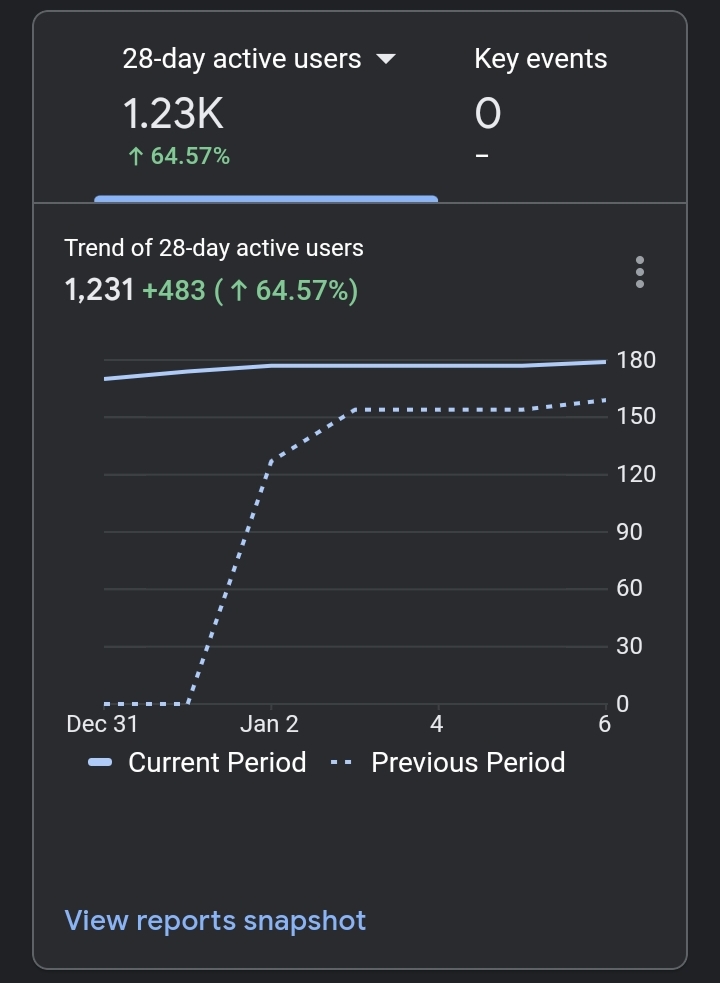The image size is (720, 983).
Task: Click the Key events value of 0
Action: pos(487,114)
